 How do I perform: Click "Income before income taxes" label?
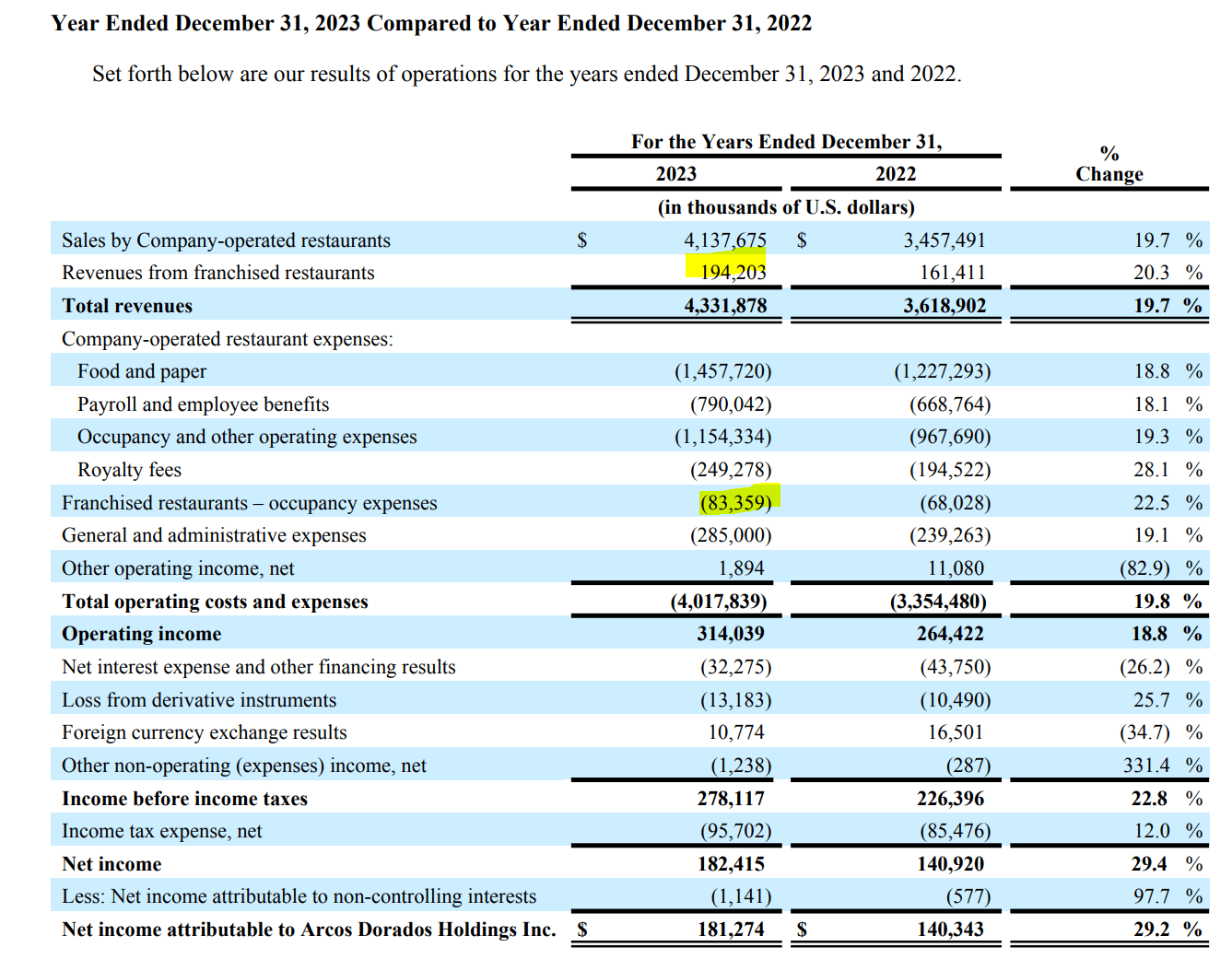(x=184, y=799)
